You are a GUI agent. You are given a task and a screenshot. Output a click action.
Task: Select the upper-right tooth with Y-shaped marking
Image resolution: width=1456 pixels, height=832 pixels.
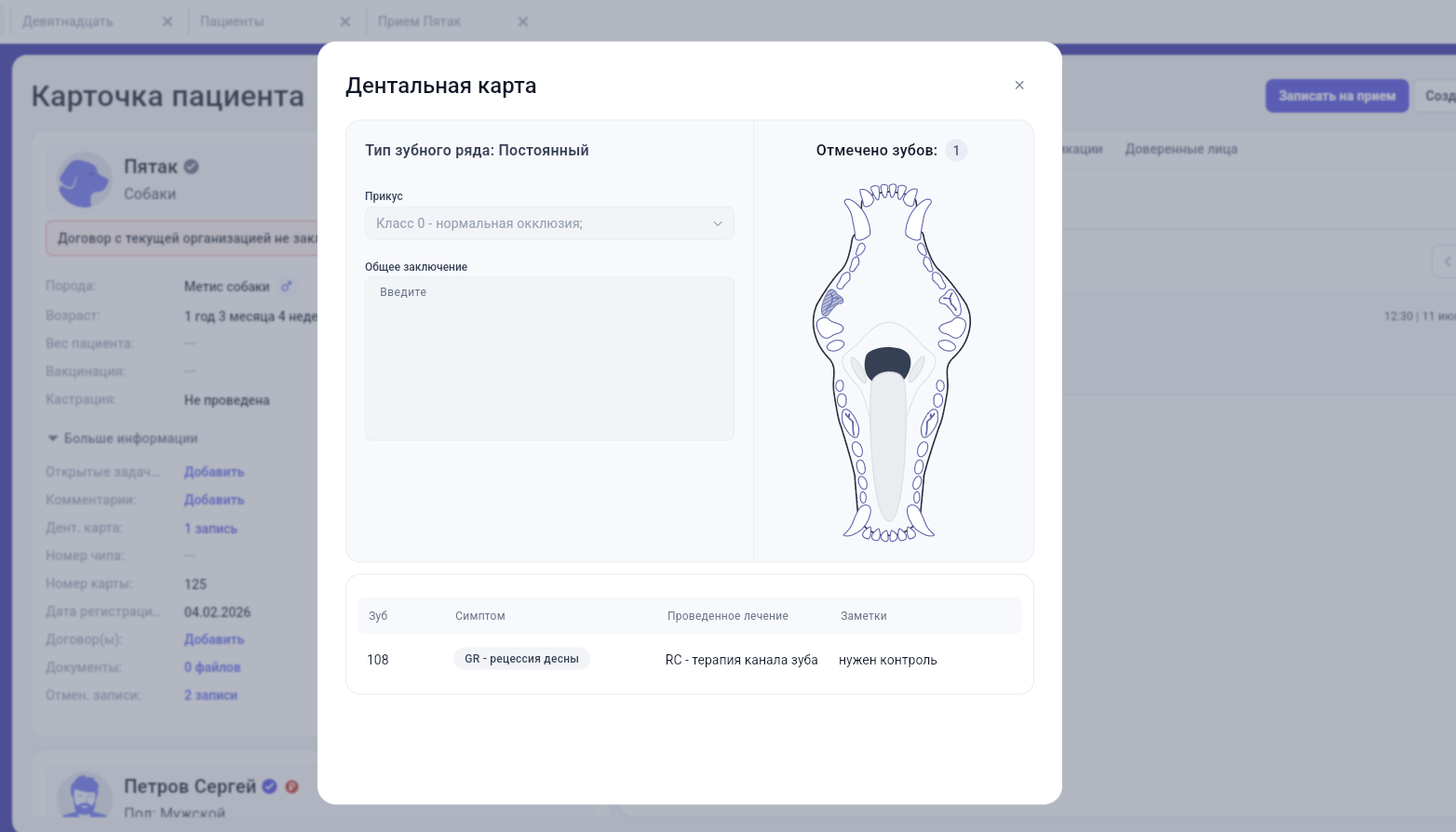(x=950, y=302)
